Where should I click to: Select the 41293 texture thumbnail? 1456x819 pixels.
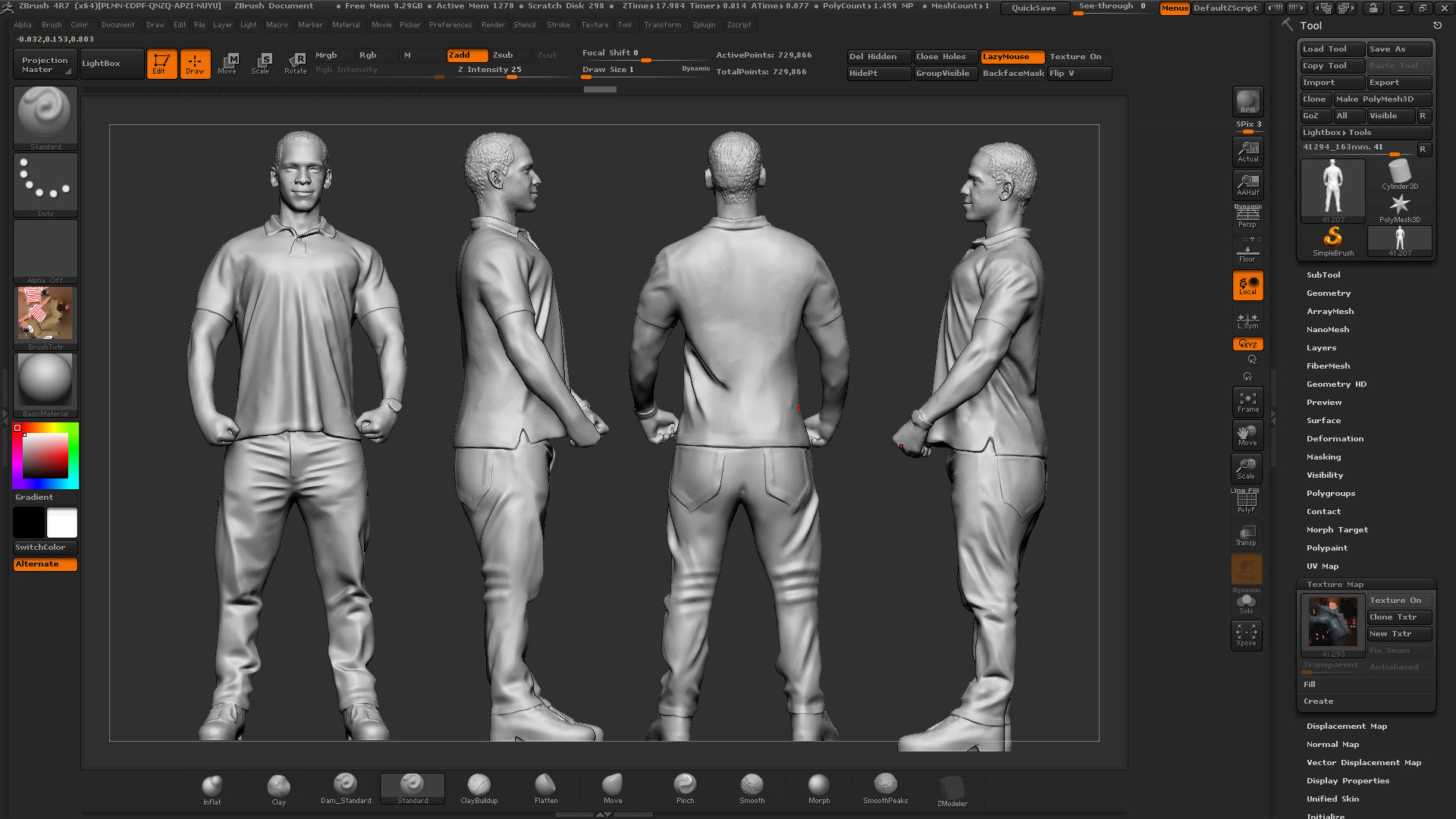[x=1332, y=622]
